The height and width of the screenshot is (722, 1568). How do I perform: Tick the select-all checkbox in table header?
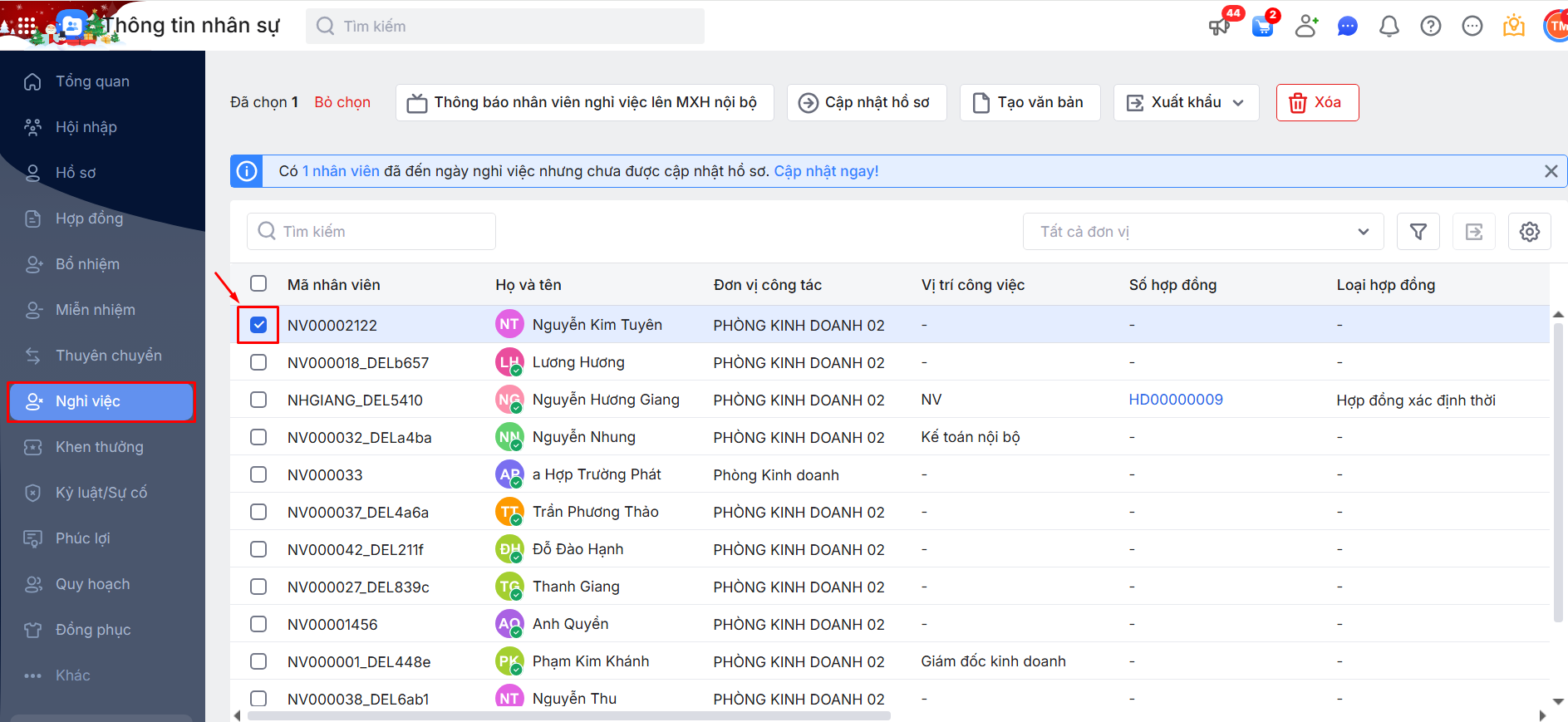(258, 284)
